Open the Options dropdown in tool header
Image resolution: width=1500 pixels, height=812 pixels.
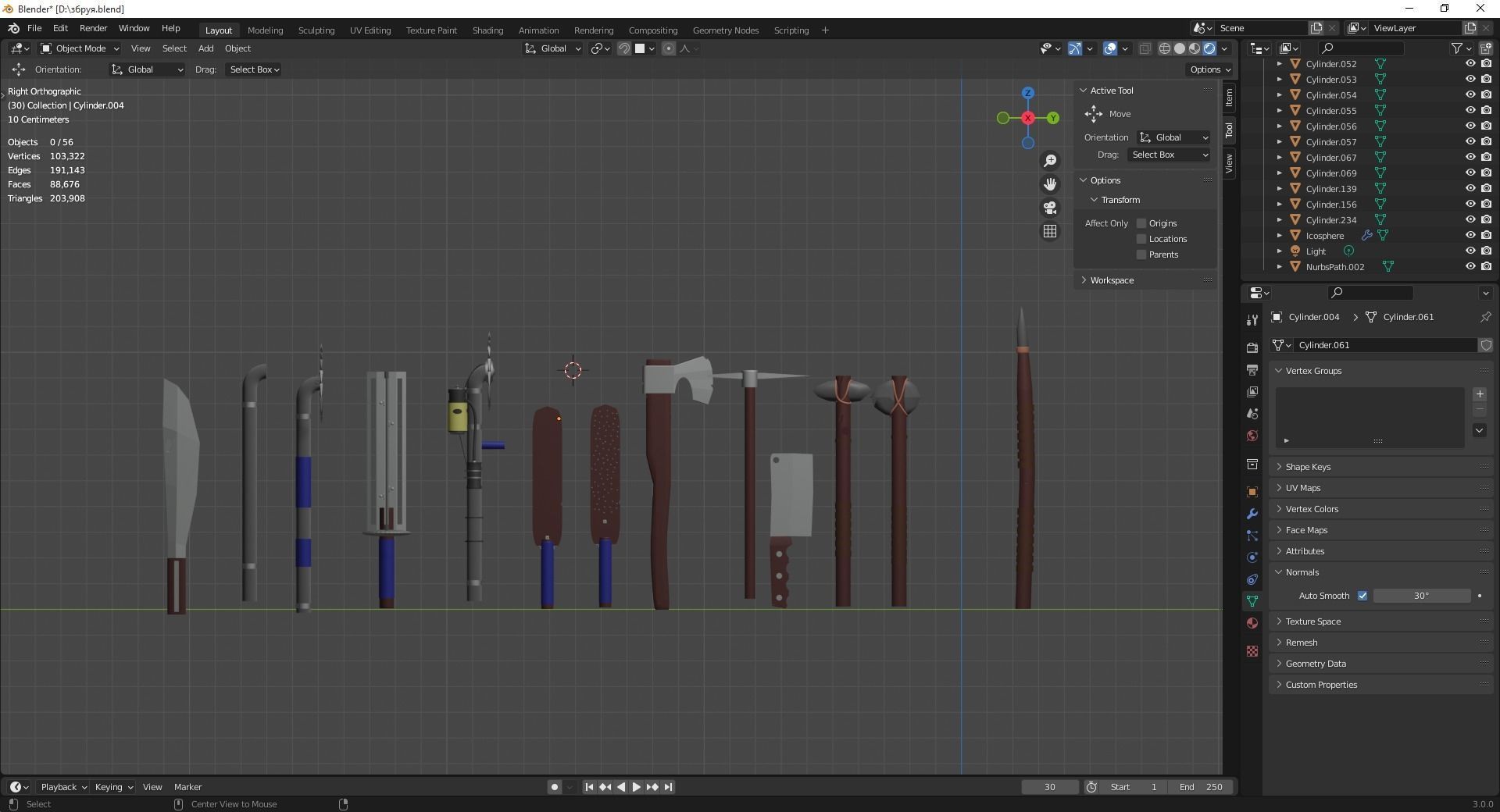(x=1209, y=69)
